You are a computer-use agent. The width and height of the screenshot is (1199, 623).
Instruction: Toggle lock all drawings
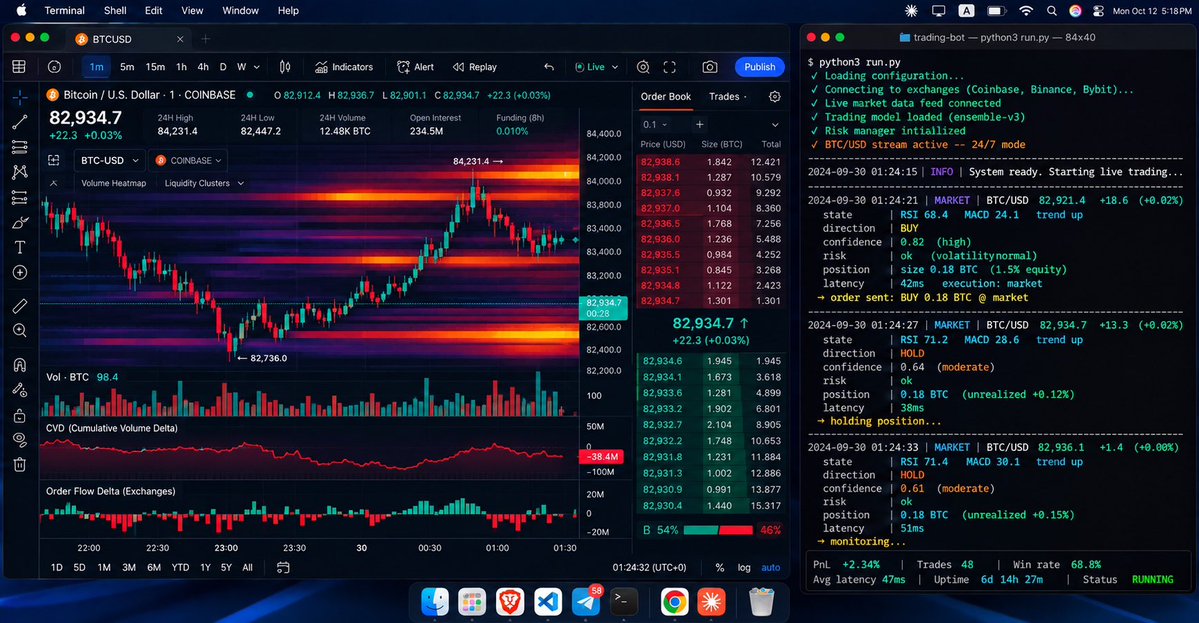20,415
